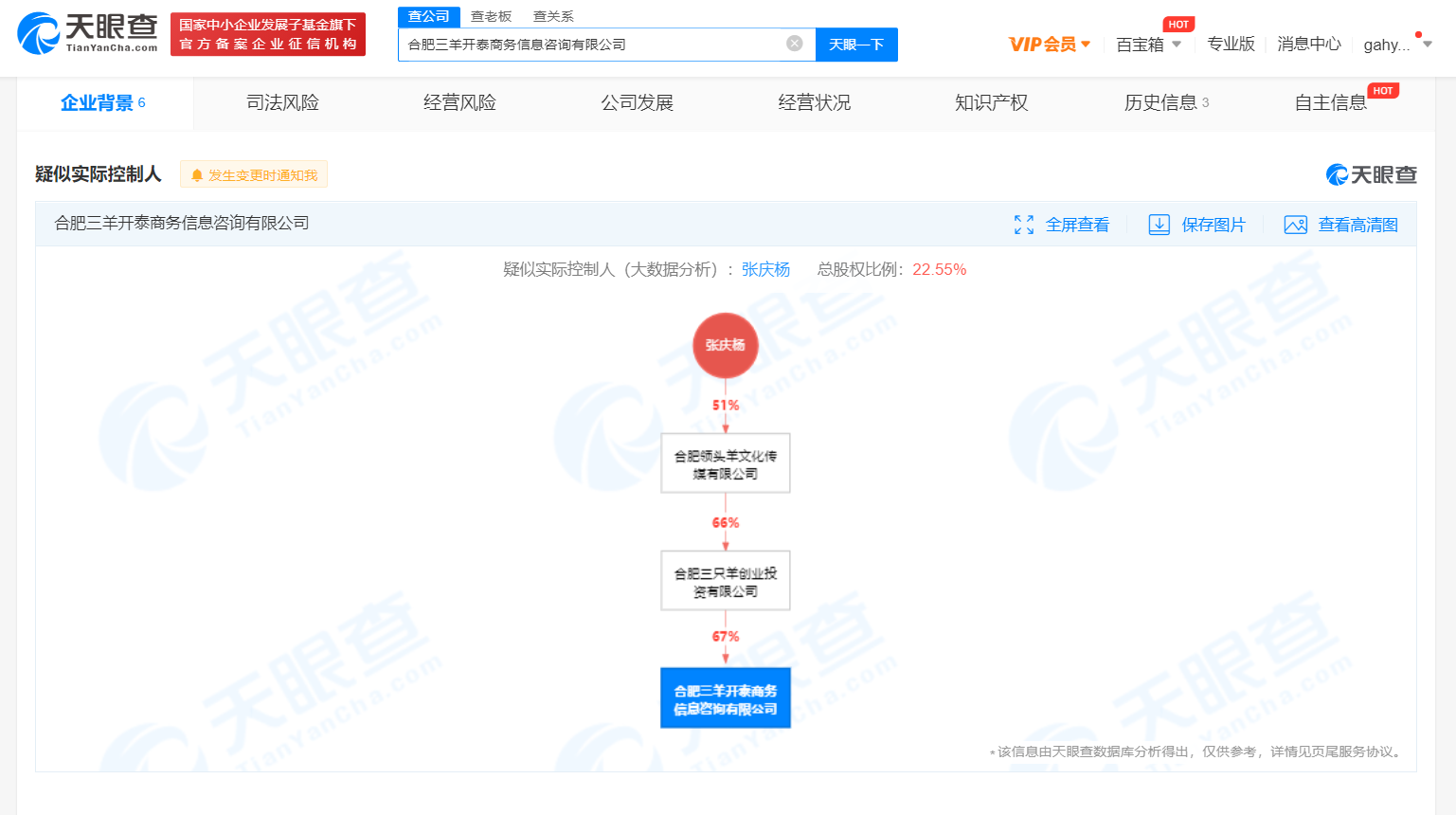
Task: Expand 百宝箱 dropdown arrow
Action: [x=1177, y=44]
